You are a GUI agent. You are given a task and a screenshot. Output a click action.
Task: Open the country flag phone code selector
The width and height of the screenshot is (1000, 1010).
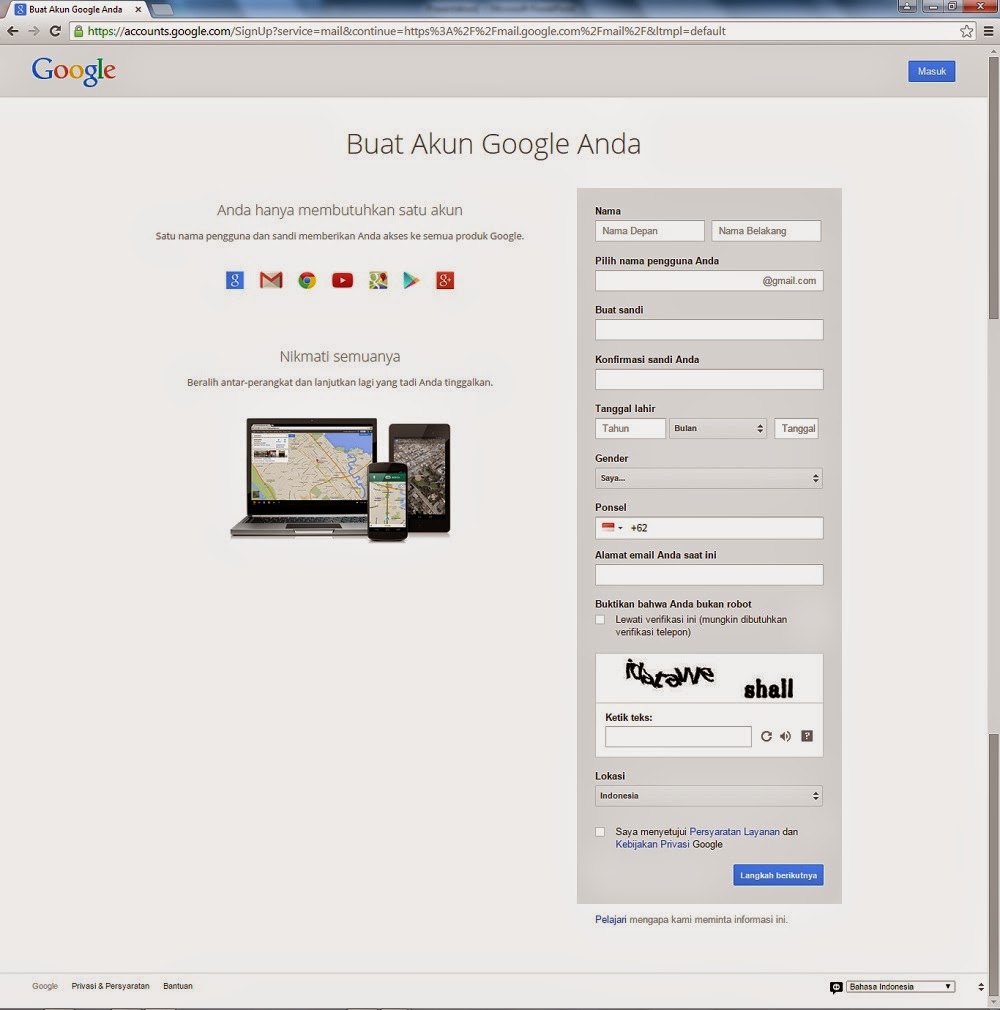click(x=612, y=528)
